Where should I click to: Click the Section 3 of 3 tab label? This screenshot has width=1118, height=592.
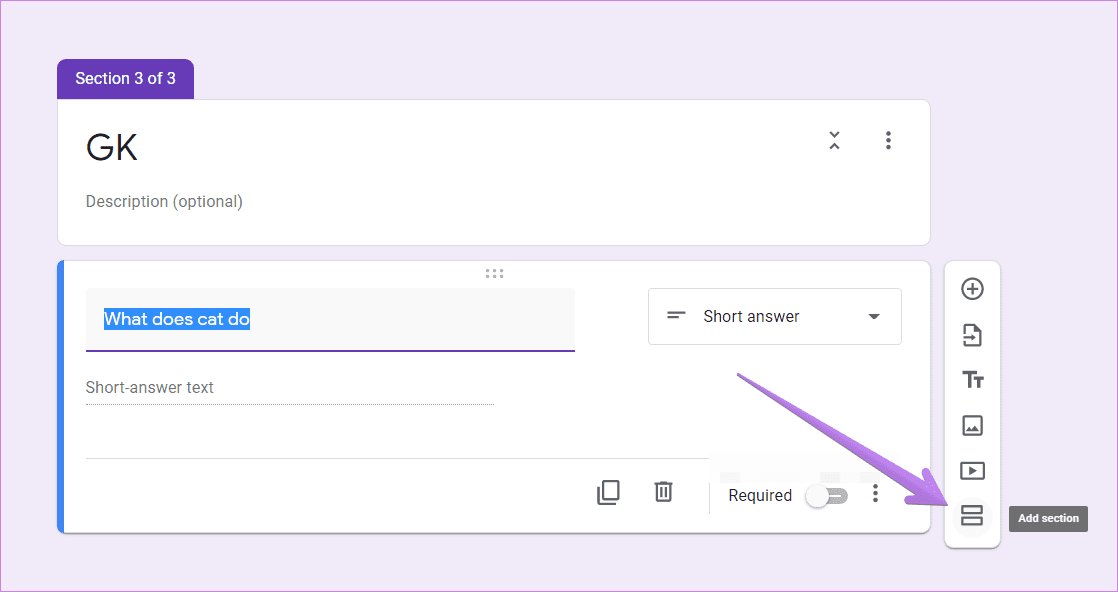125,78
